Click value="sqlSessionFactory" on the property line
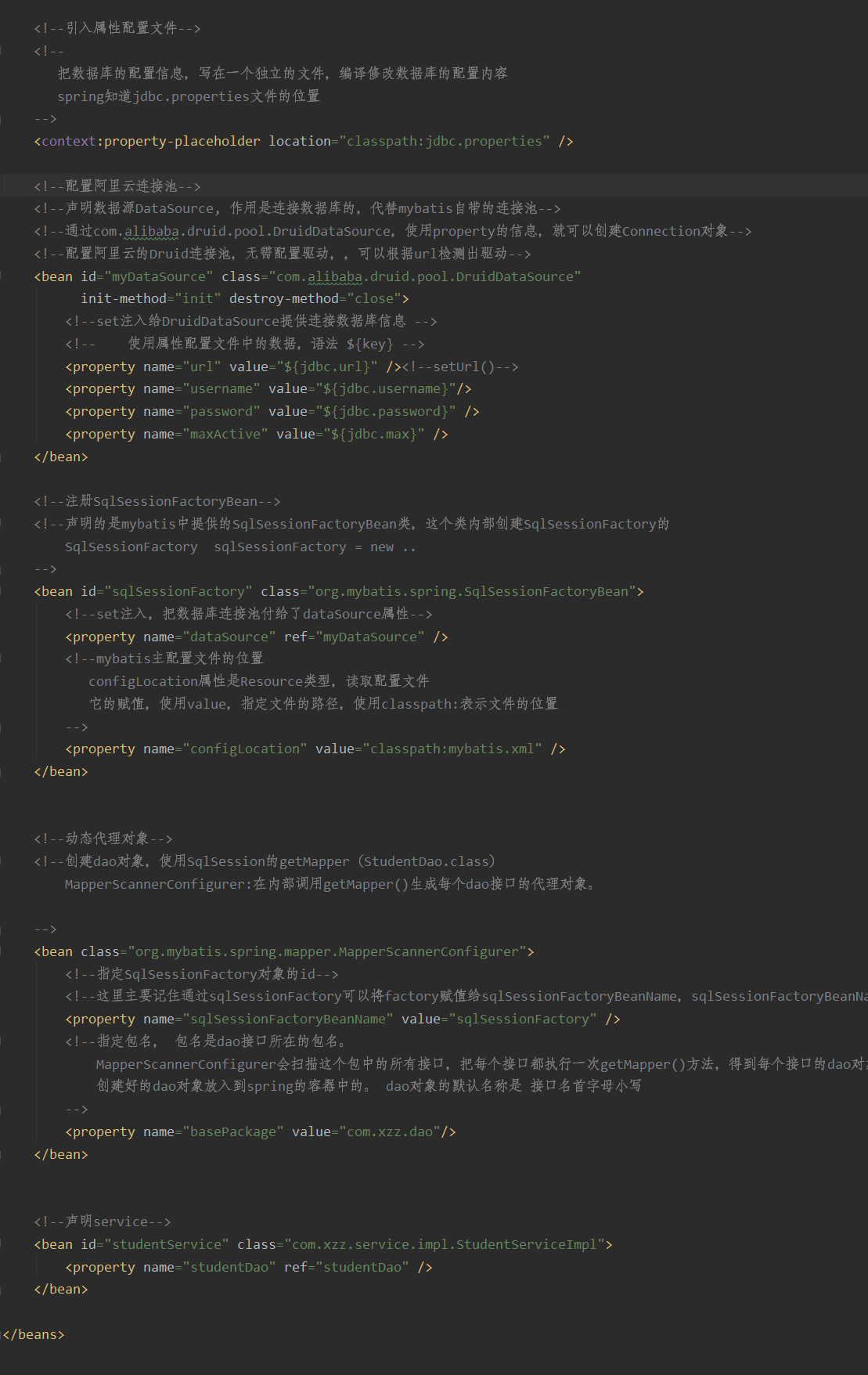Image resolution: width=868 pixels, height=1375 pixels. coord(499,1019)
